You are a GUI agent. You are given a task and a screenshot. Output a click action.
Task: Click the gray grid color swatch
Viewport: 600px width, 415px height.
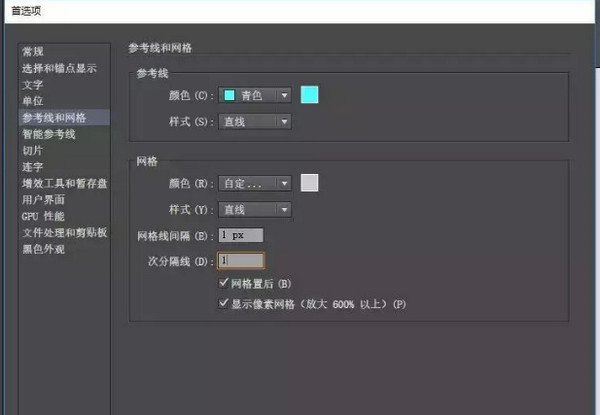coord(309,182)
